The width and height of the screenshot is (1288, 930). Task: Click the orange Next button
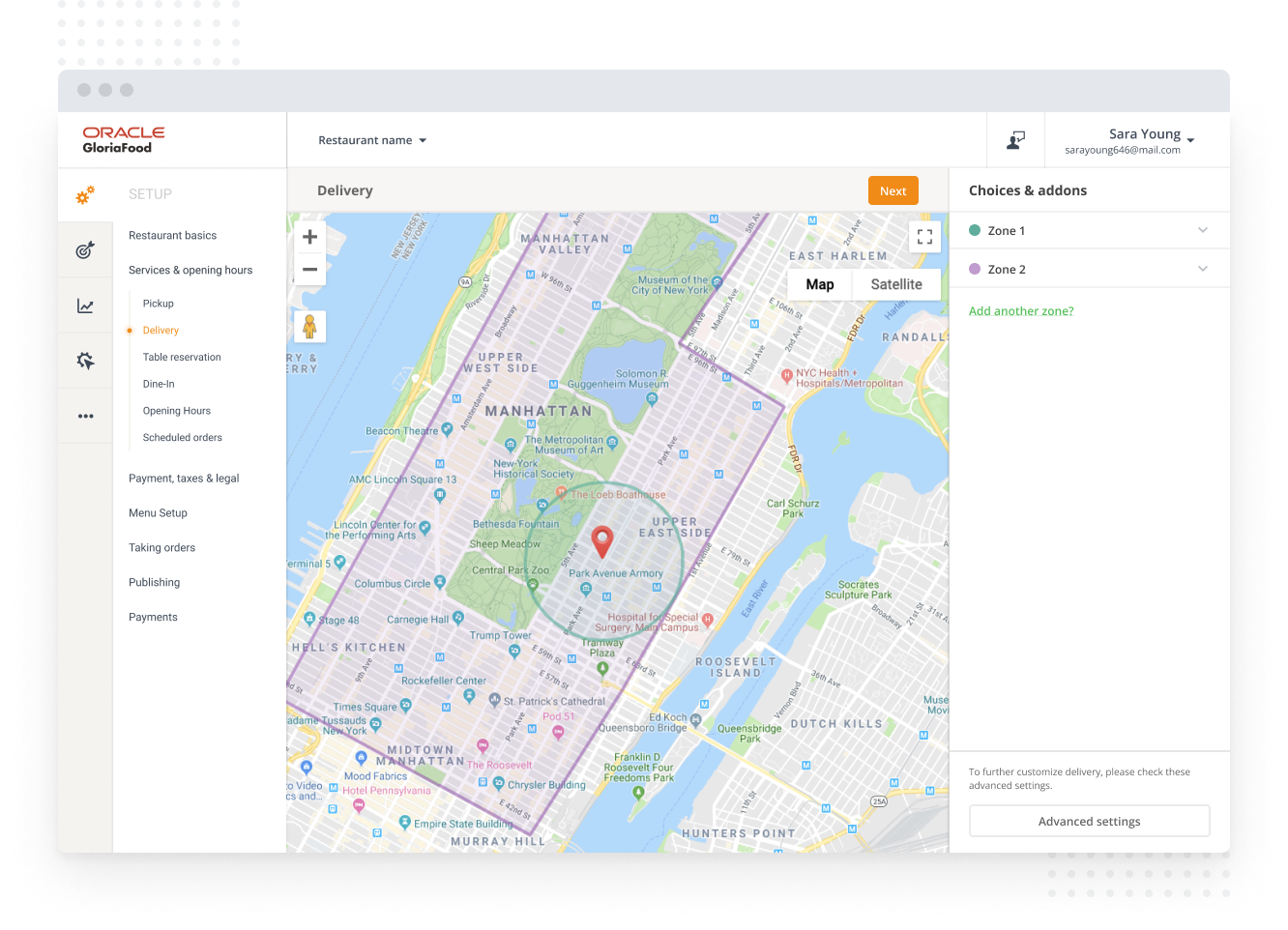click(x=893, y=190)
